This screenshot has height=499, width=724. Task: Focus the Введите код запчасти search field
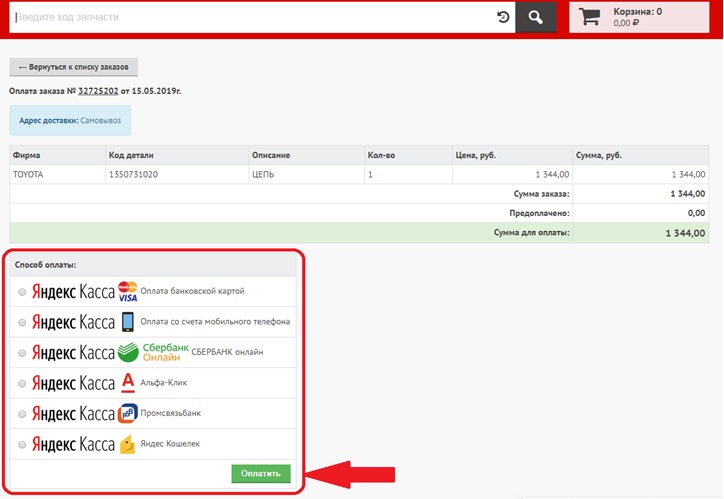click(x=262, y=17)
